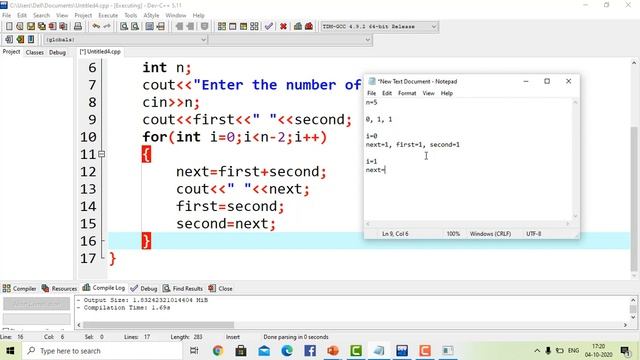Screen dimensions: 640x360
Task: Open the AStyle menu in Dev-C++
Action: (x=151, y=15)
